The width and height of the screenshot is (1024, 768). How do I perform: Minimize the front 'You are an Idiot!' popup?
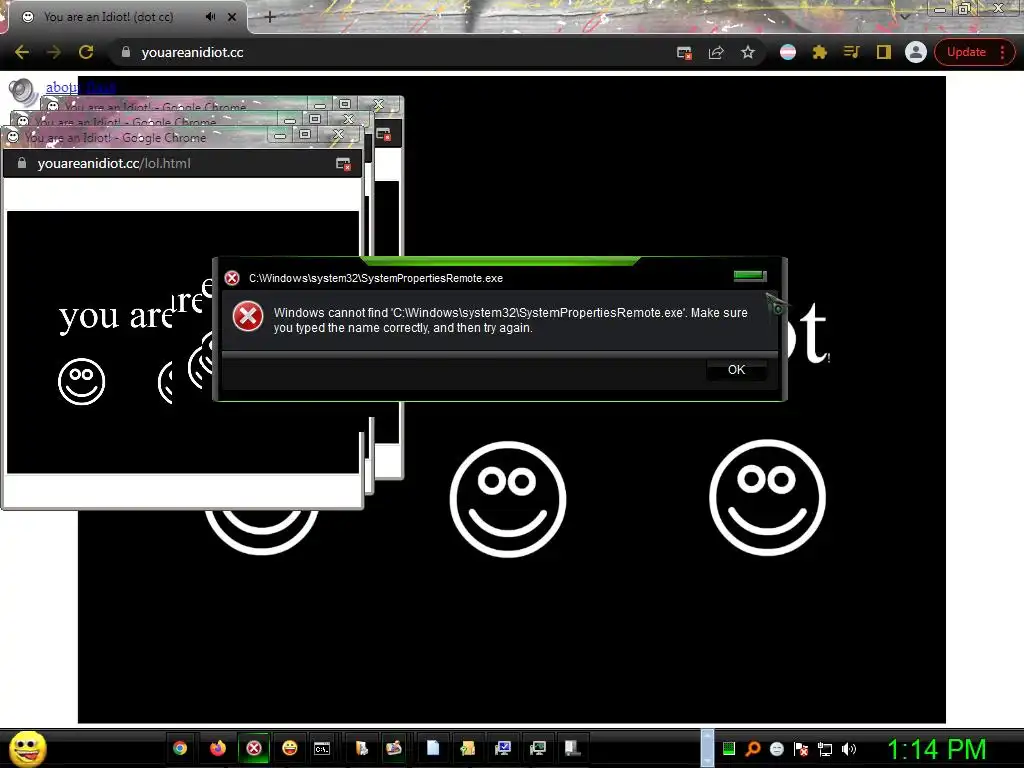280,135
